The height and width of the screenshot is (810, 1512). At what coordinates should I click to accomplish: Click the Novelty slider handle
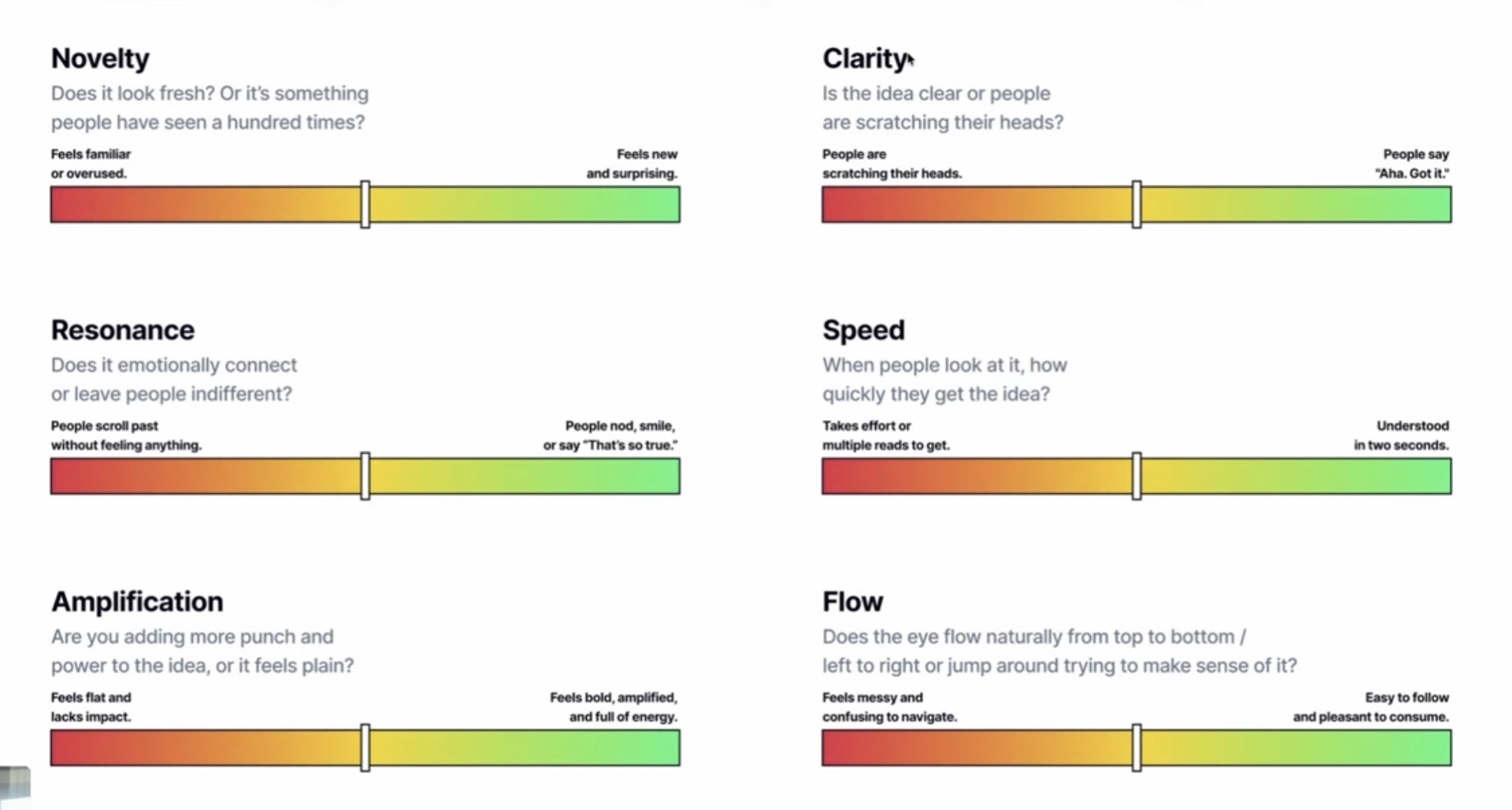coord(365,204)
